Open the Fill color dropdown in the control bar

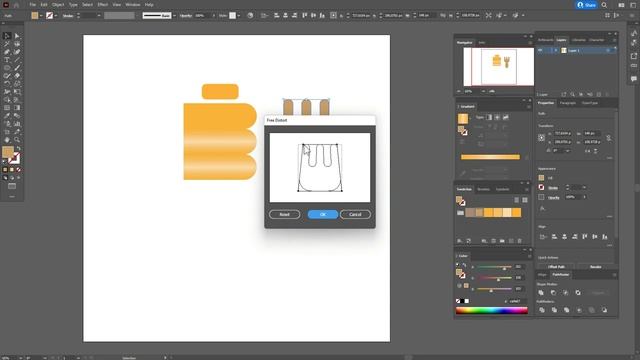(41, 16)
